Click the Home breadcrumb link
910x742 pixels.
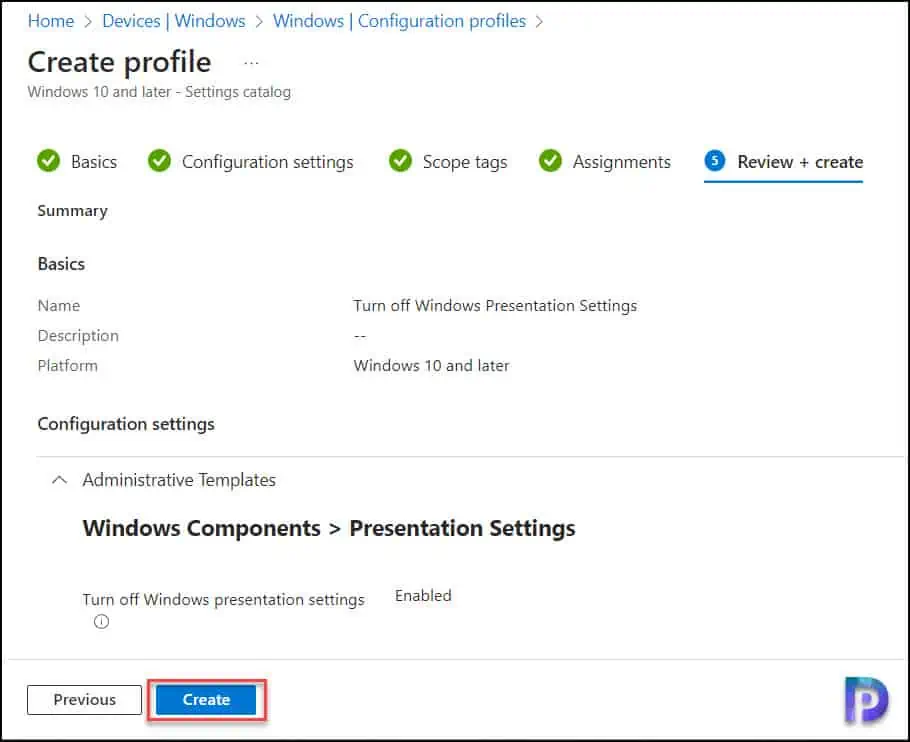[51, 21]
